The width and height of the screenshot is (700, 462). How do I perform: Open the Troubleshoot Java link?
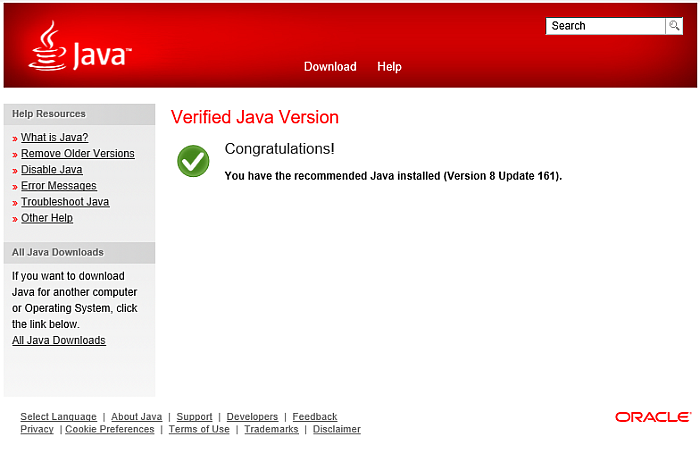[65, 202]
